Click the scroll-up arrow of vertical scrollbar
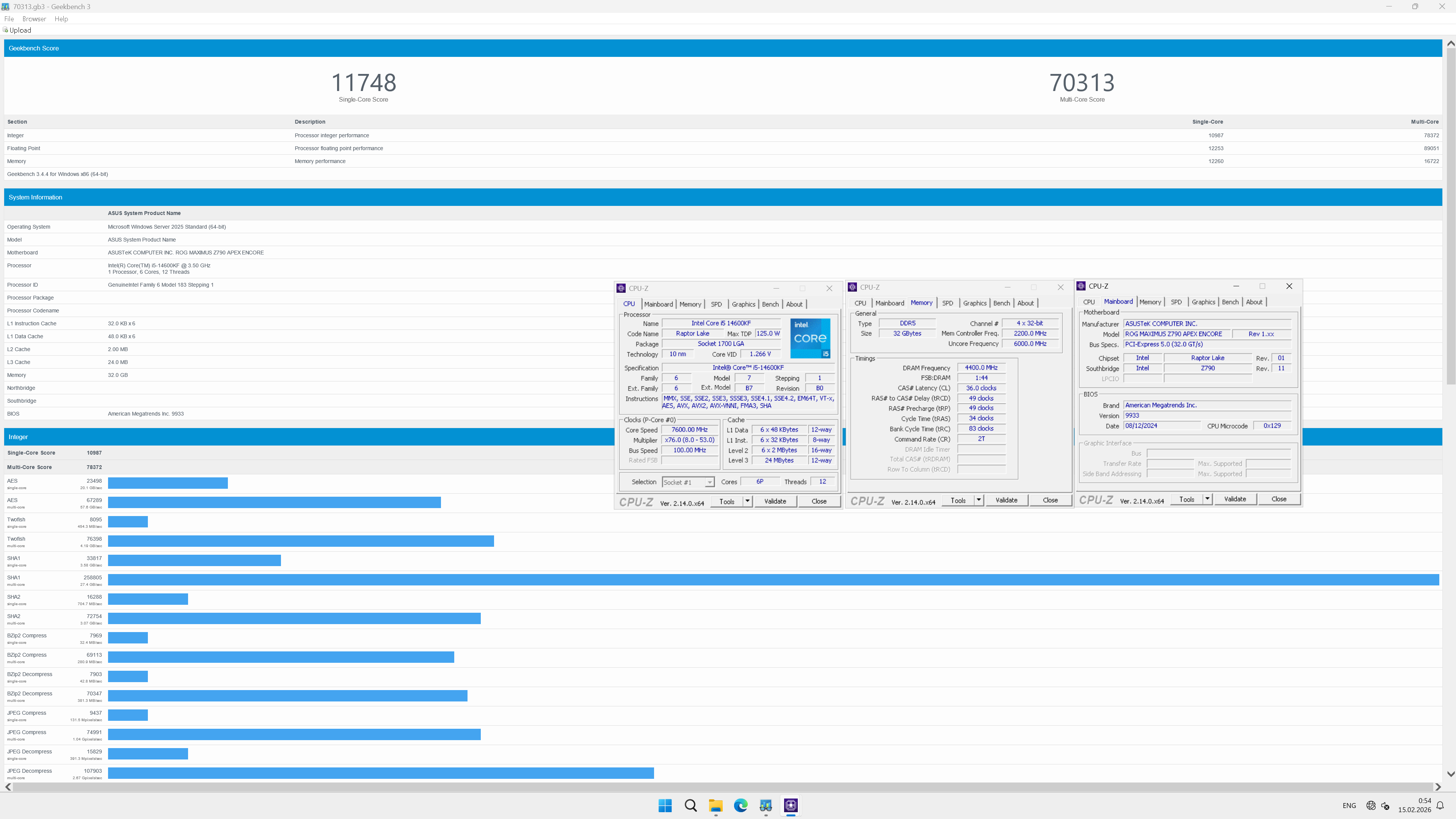 pyautogui.click(x=1450, y=44)
